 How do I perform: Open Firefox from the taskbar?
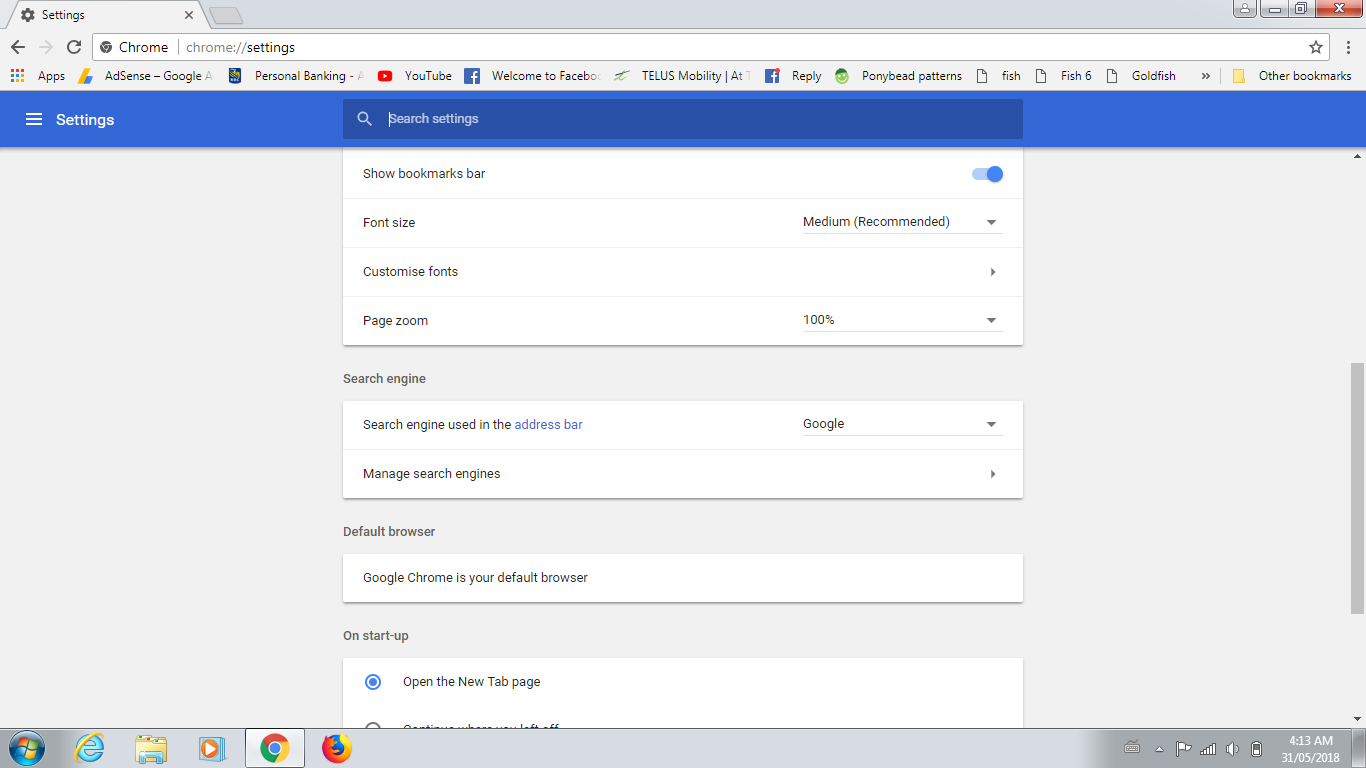pyautogui.click(x=337, y=748)
